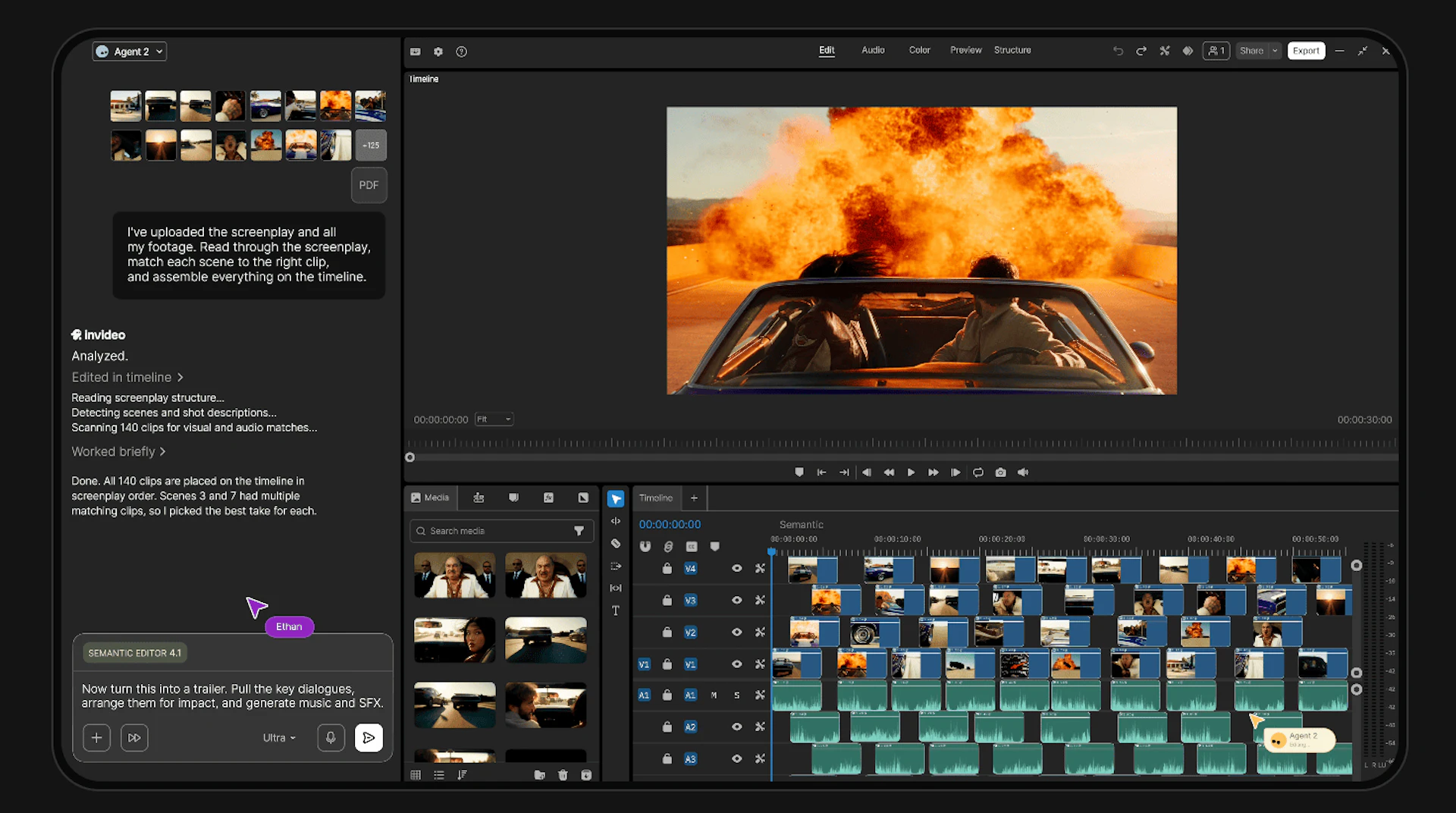Screen dimensions: 1456x813
Task: Switch to the Color workspace tab
Action: pos(919,50)
